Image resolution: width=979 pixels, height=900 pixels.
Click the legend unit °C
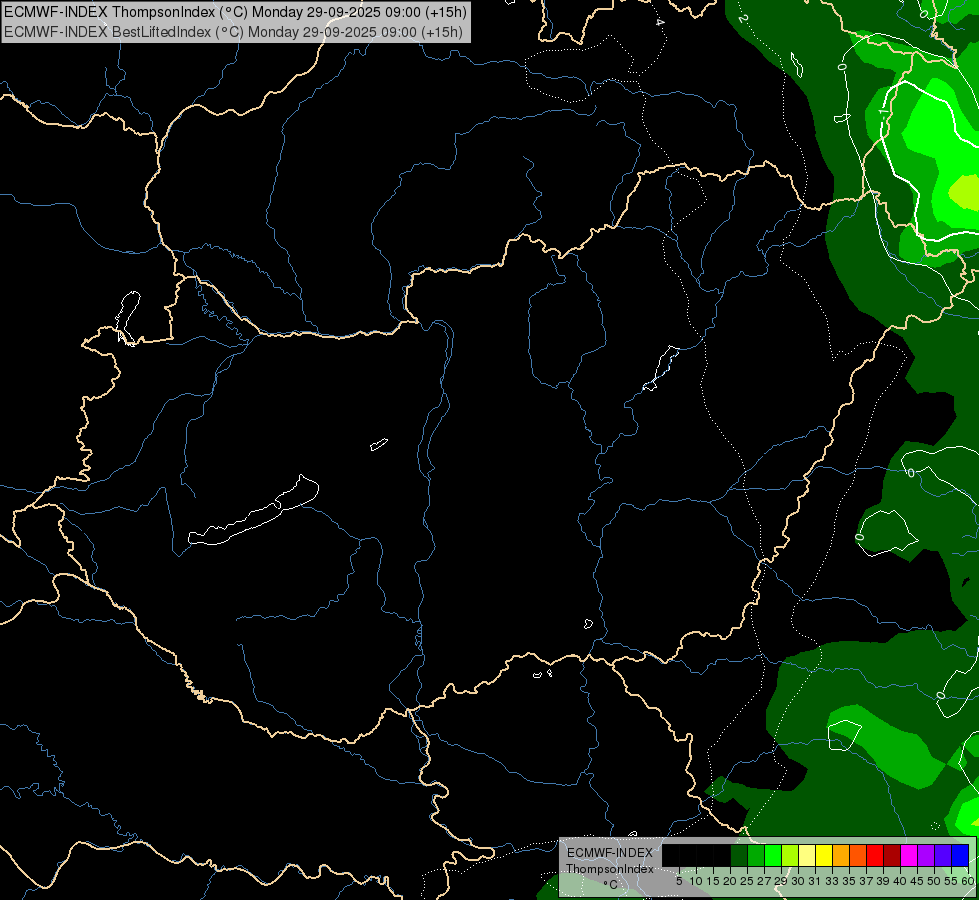point(610,885)
